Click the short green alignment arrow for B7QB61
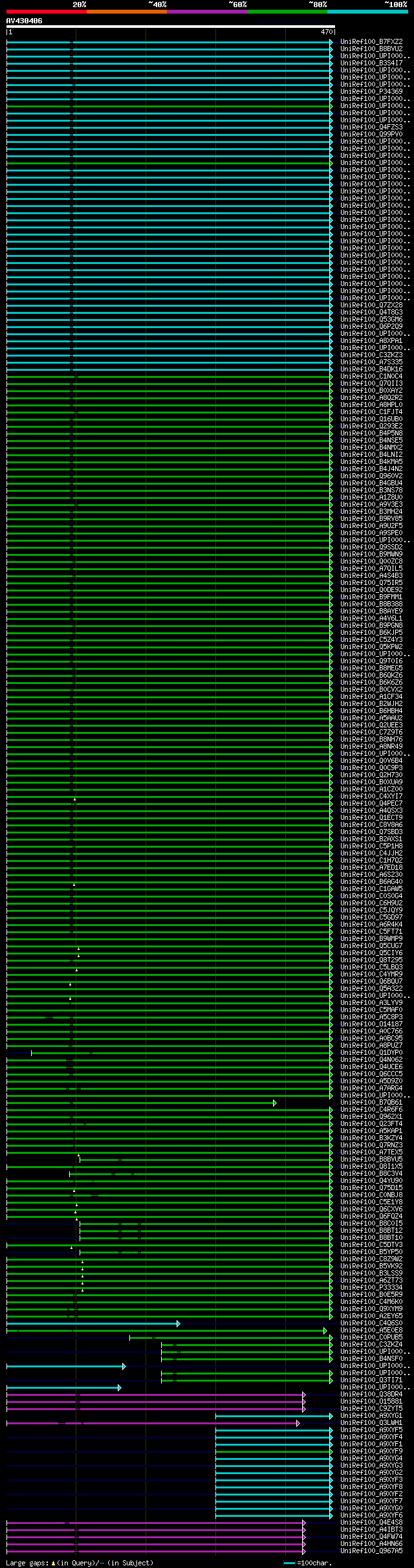 [142, 1102]
